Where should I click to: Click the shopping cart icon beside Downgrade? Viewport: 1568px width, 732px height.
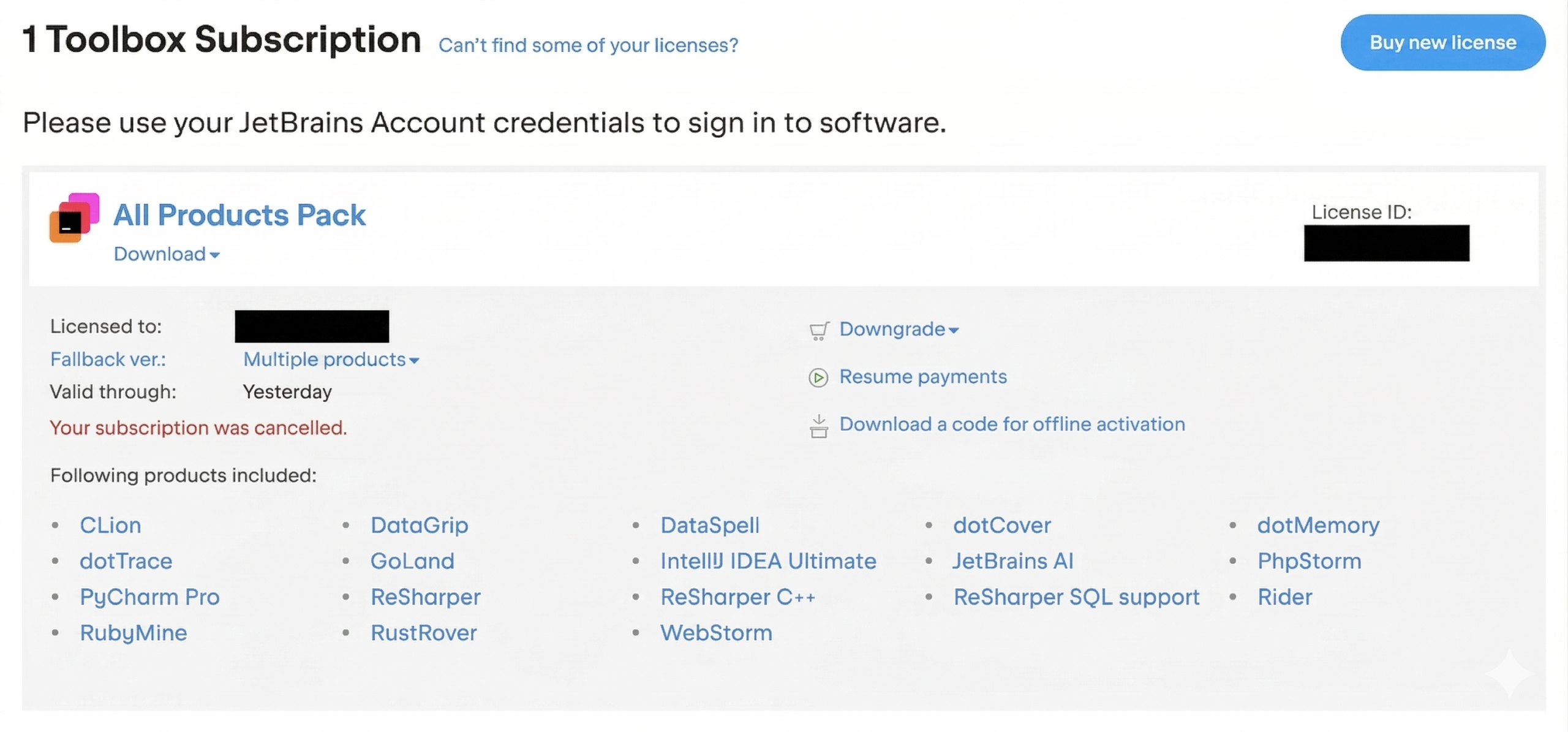(819, 331)
